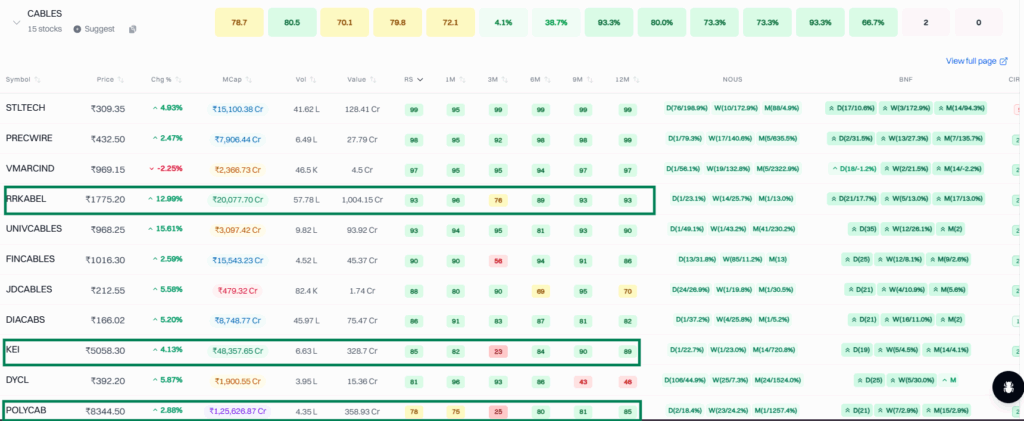Viewport: 1024px width, 421px height.
Task: Click DIACABS BNF W(16/11.0%) badge
Action: [905, 319]
